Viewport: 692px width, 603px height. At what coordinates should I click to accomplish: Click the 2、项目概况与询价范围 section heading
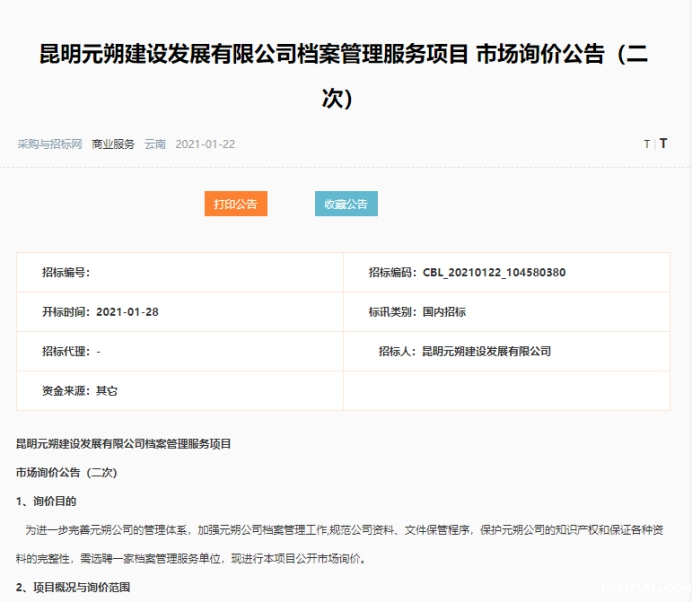point(73,587)
